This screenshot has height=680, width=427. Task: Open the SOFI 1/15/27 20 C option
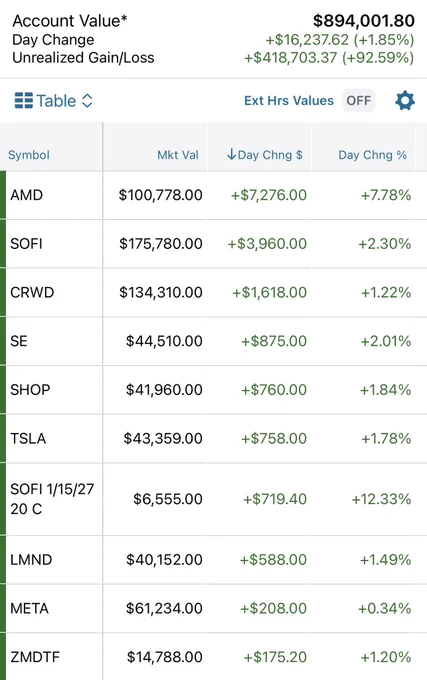point(213,499)
